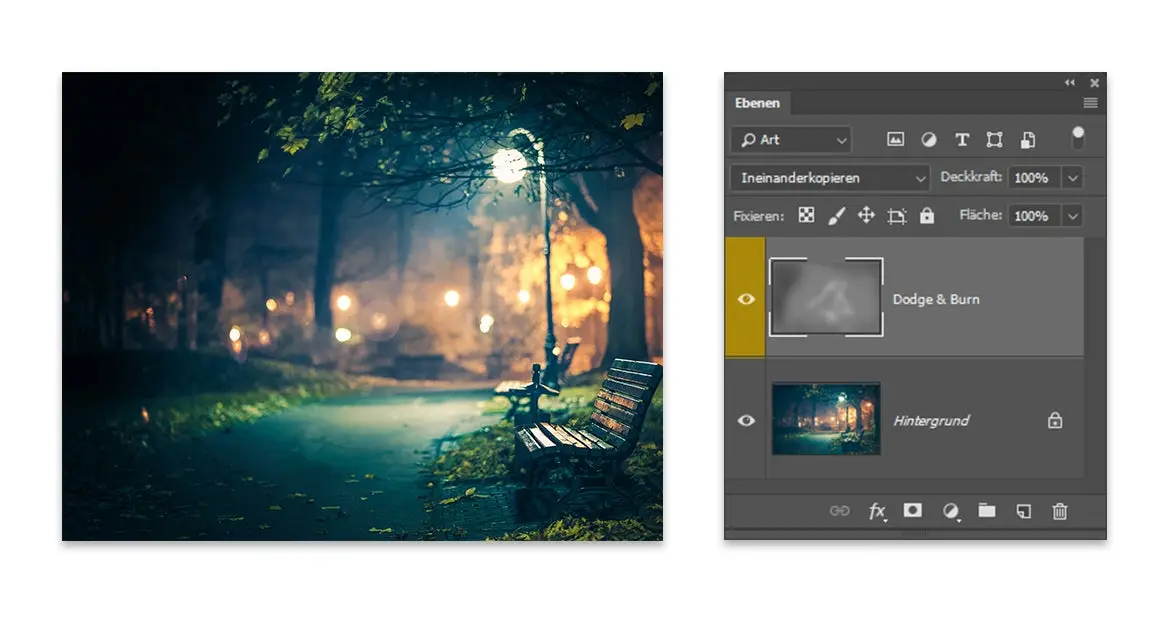Create a new layer
Image resolution: width=1170 pixels, height=634 pixels.
(x=1022, y=511)
